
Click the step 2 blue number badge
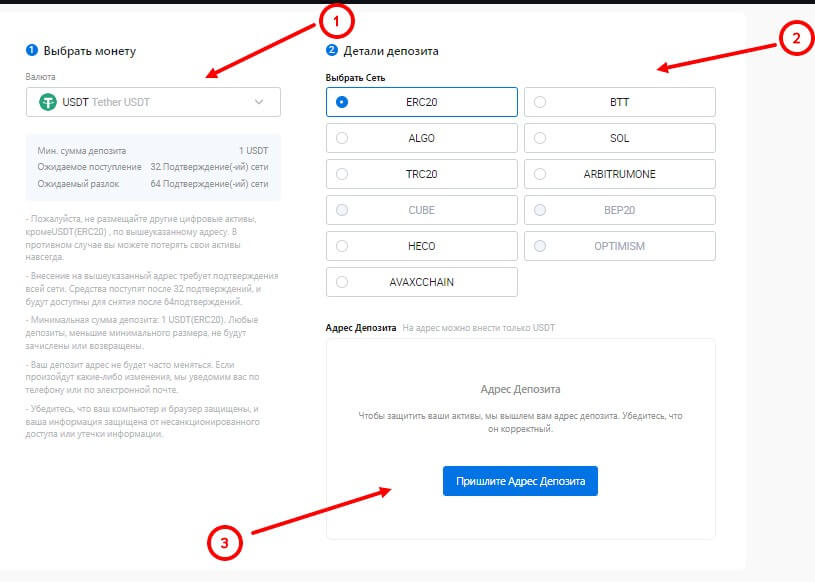click(331, 50)
